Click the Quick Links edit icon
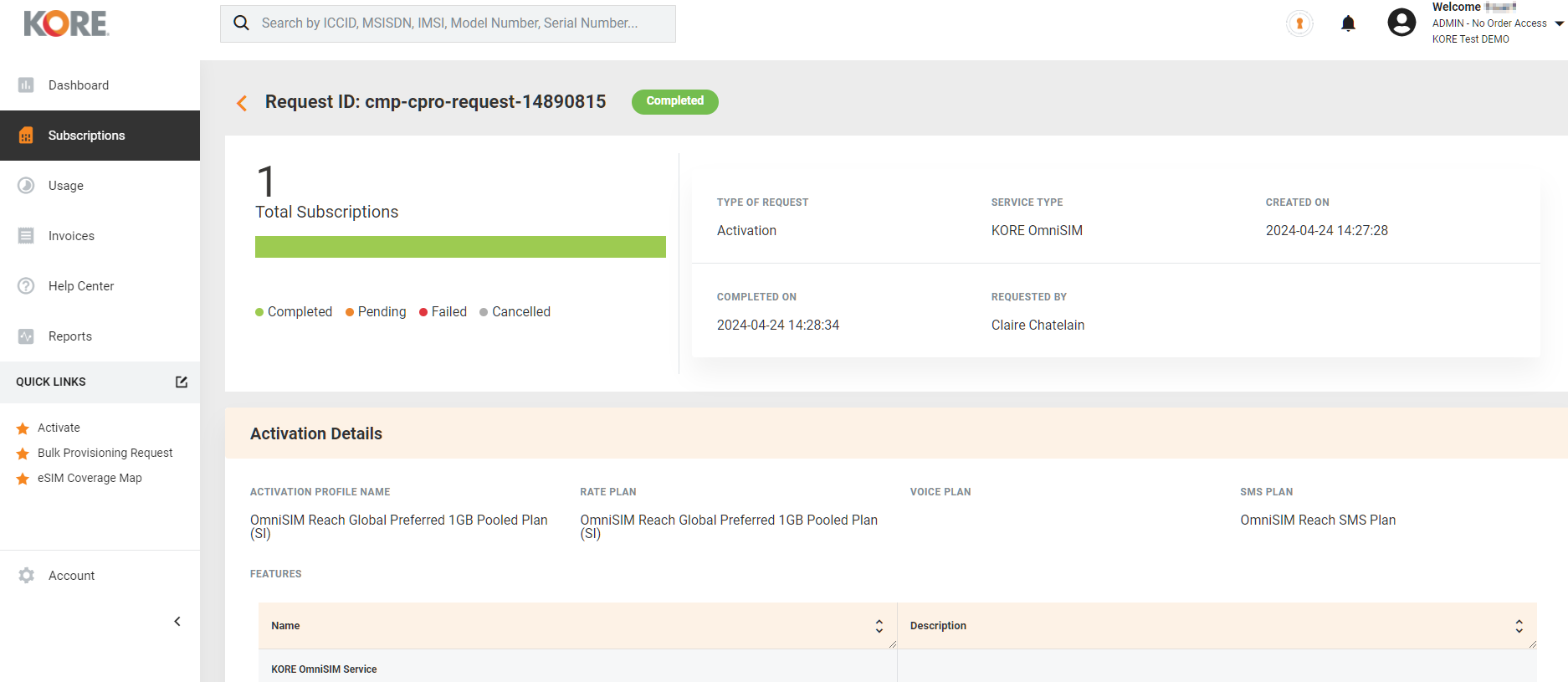 click(182, 382)
